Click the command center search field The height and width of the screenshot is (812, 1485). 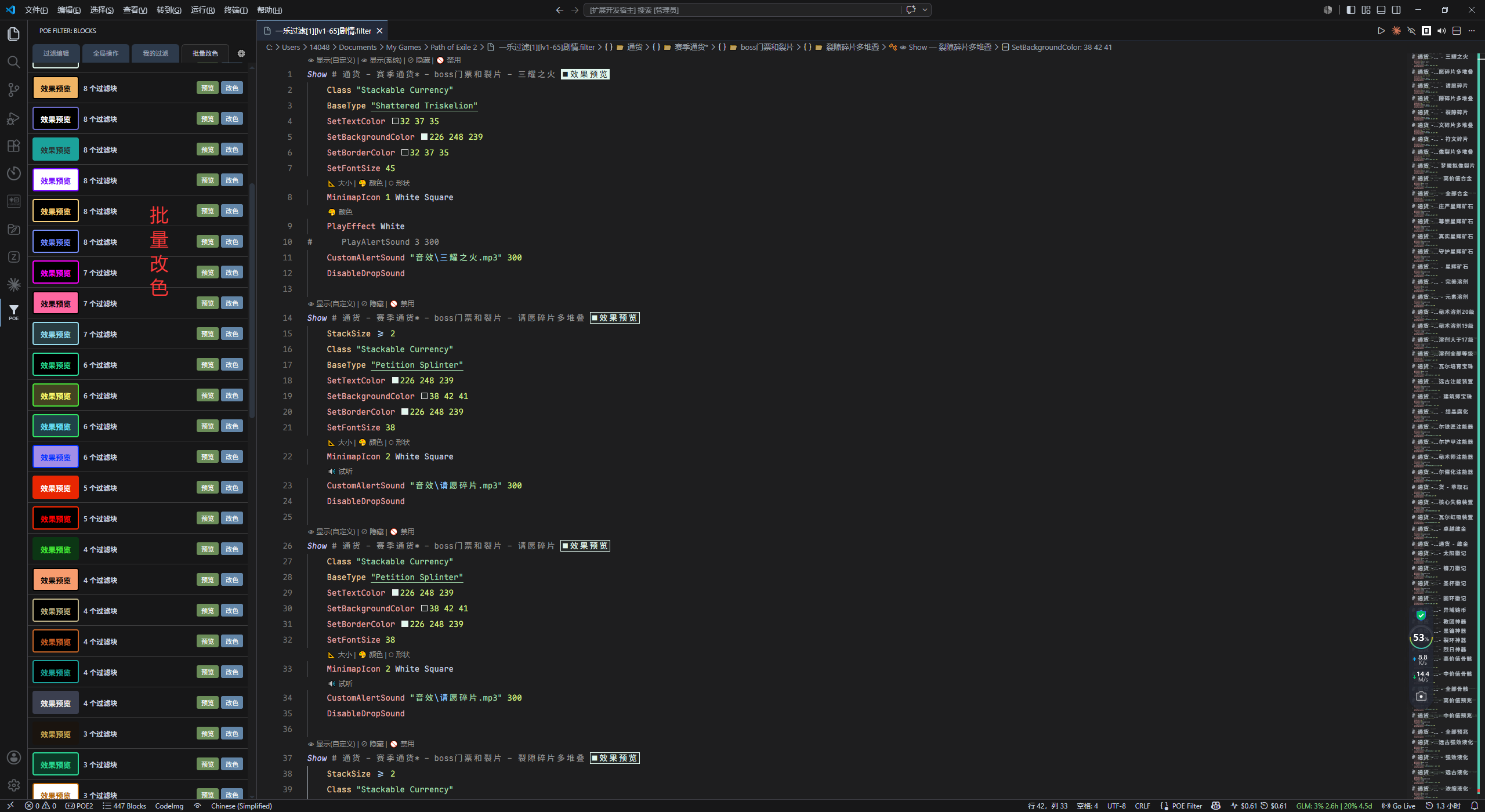pos(742,10)
